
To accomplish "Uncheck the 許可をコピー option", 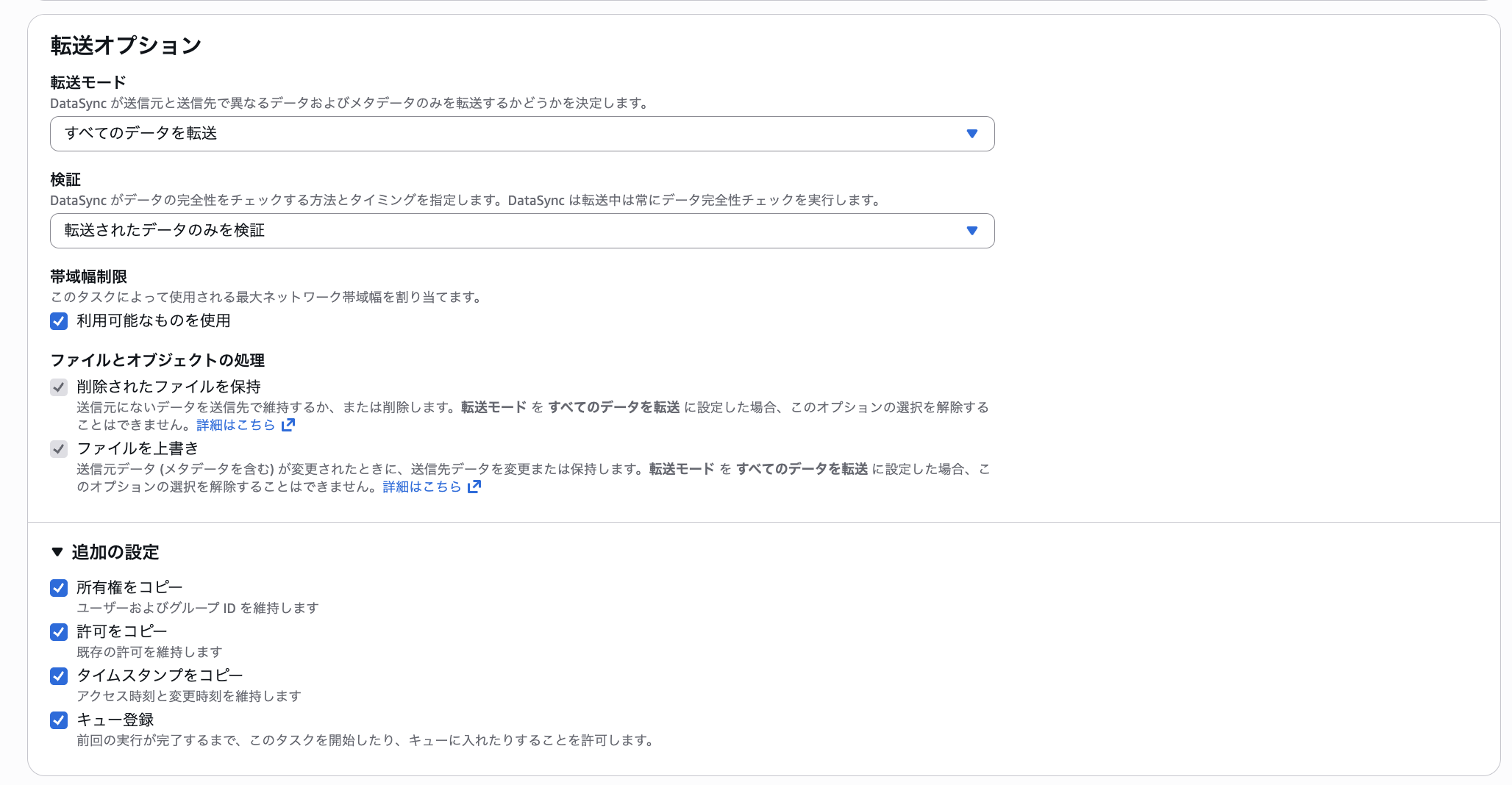I will pyautogui.click(x=58, y=632).
